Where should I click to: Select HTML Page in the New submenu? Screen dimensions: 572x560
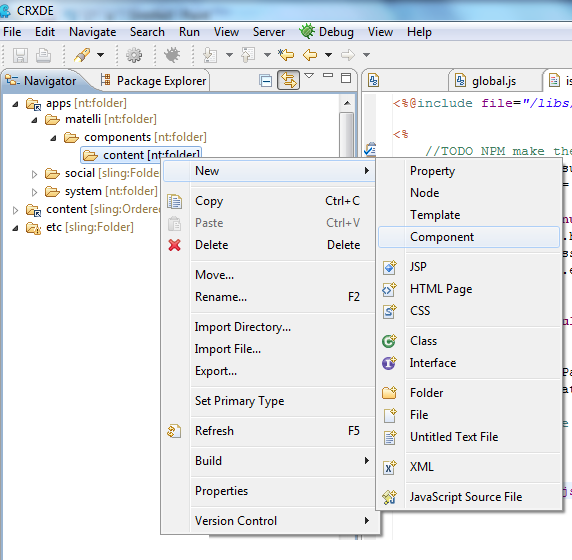(469, 289)
